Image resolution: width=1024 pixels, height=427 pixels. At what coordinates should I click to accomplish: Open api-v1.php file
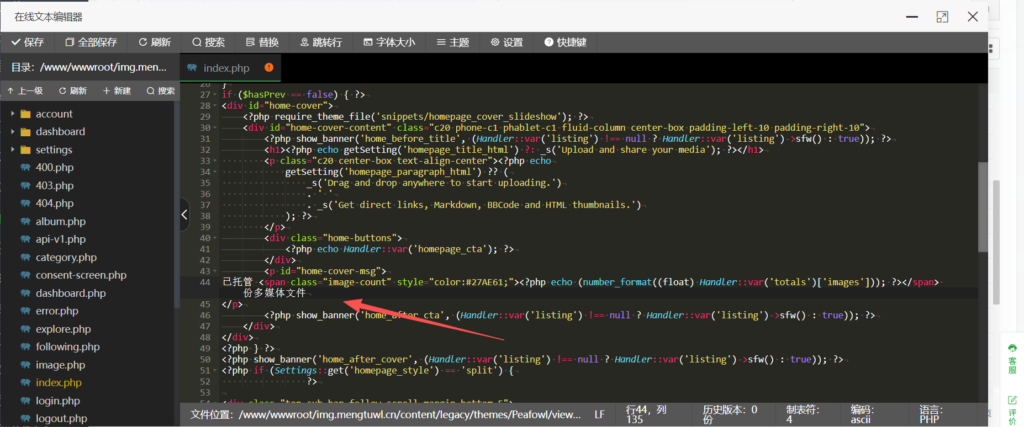click(x=61, y=240)
